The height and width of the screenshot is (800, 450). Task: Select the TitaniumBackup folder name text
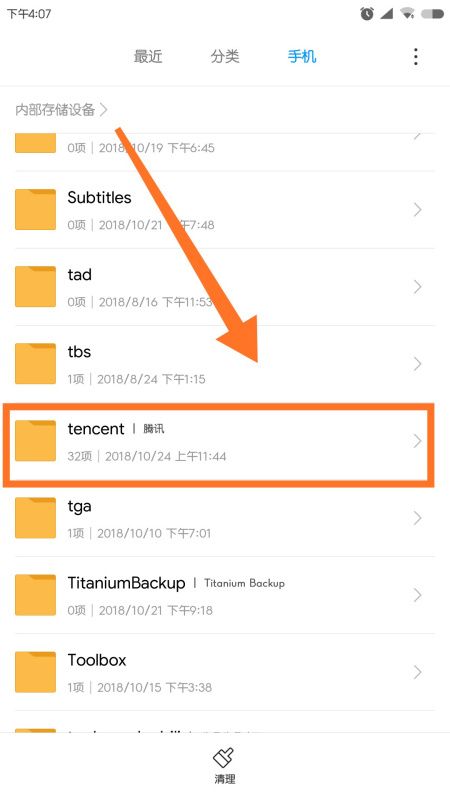tap(127, 583)
